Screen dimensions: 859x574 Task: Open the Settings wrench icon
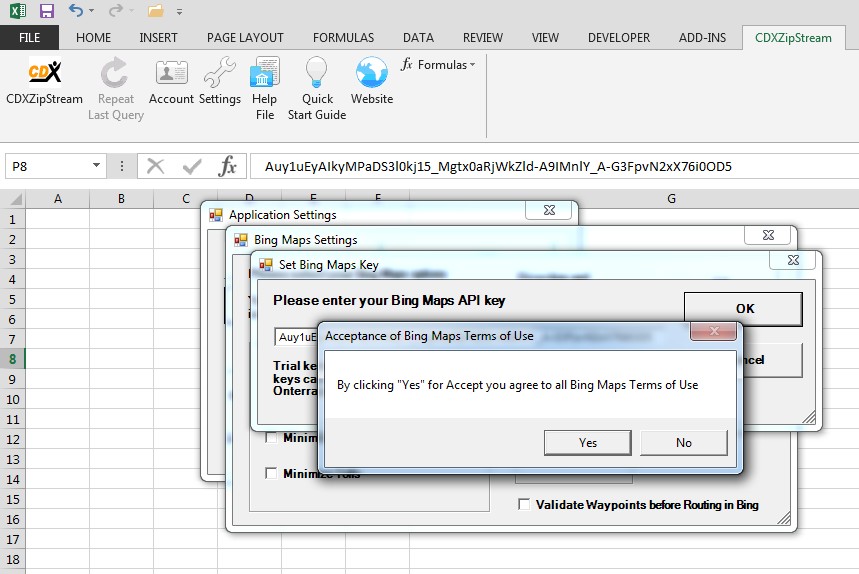[x=219, y=72]
